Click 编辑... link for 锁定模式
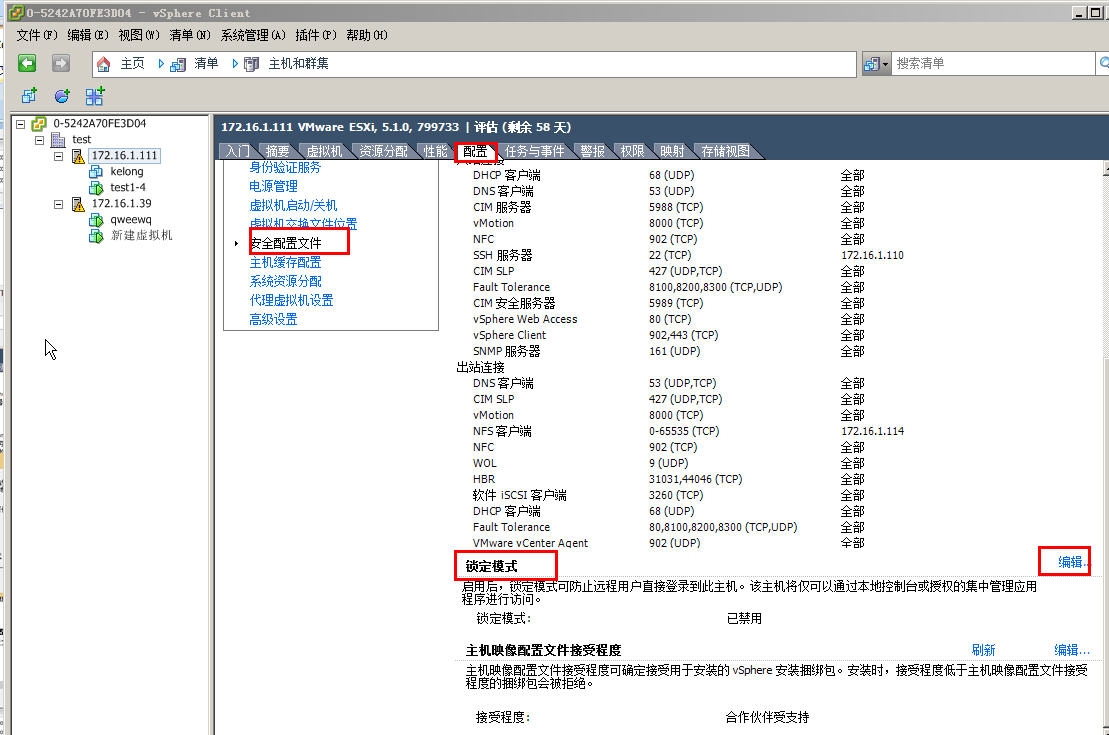Viewport: 1109px width, 735px height. [x=1074, y=562]
